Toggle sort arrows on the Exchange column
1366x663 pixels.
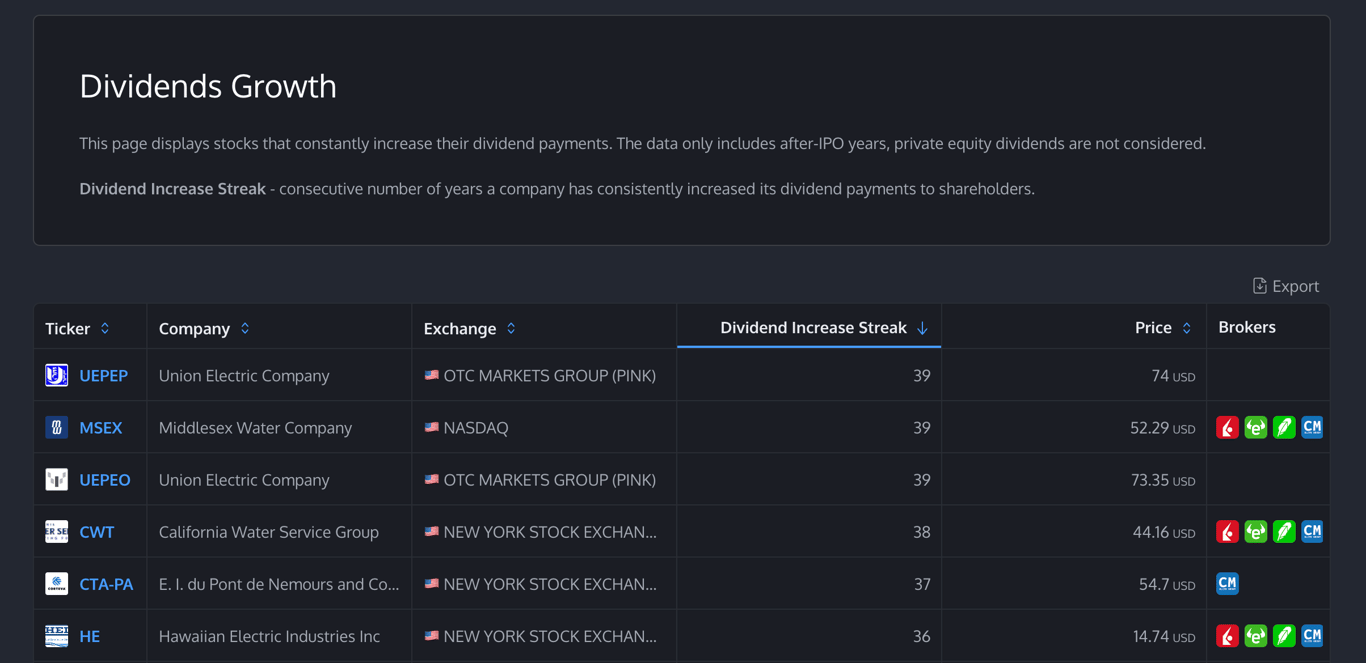(511, 328)
